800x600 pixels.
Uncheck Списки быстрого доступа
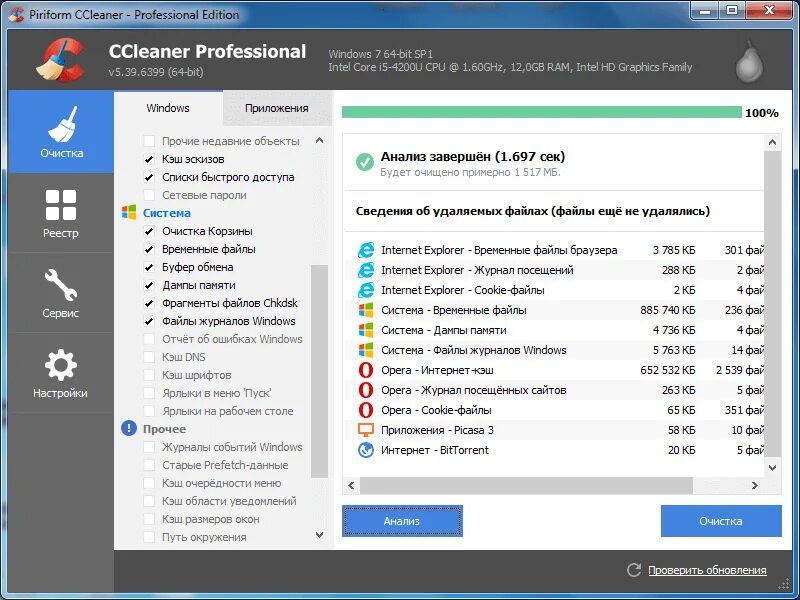(149, 177)
